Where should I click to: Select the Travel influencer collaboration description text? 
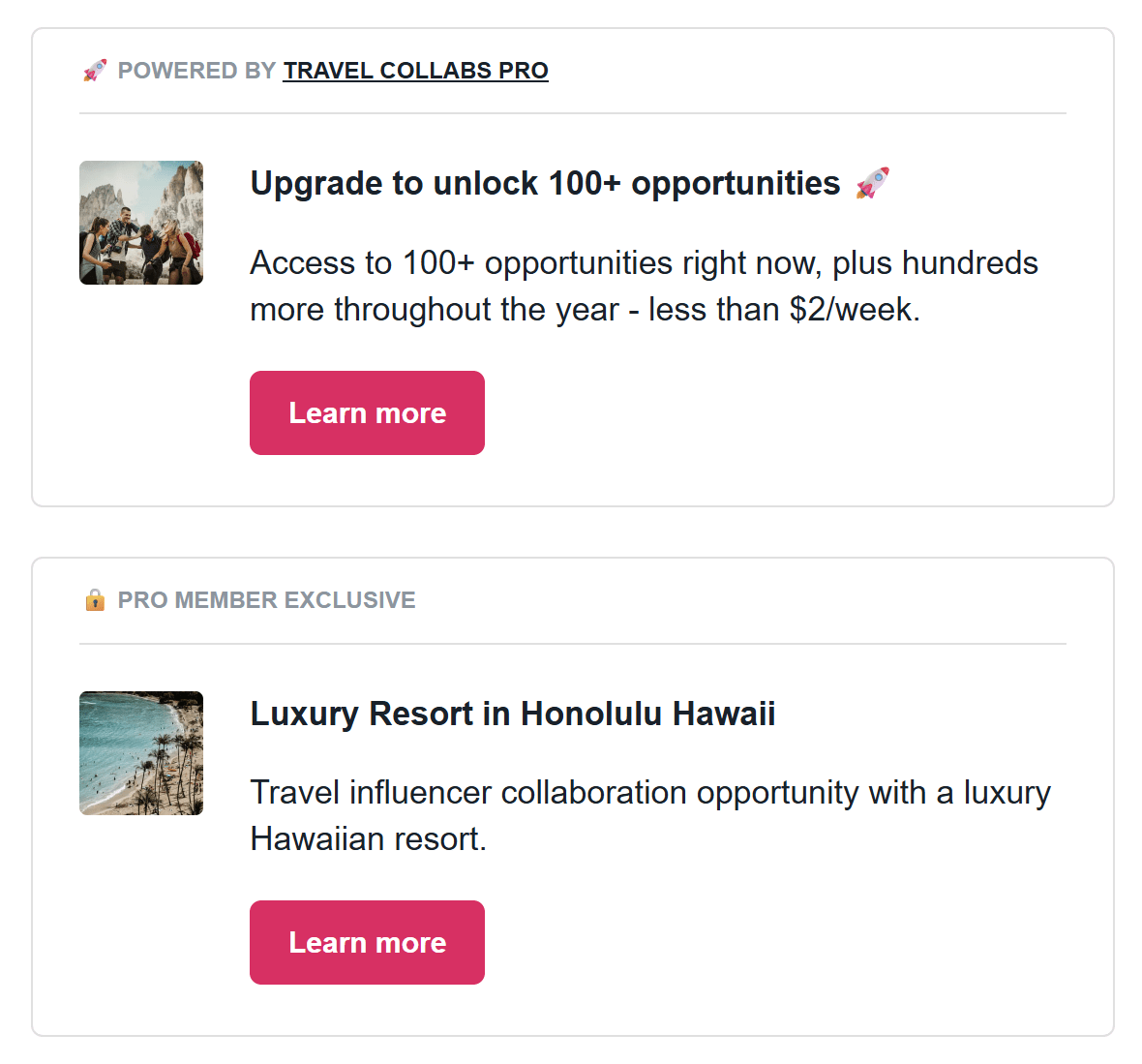click(650, 815)
